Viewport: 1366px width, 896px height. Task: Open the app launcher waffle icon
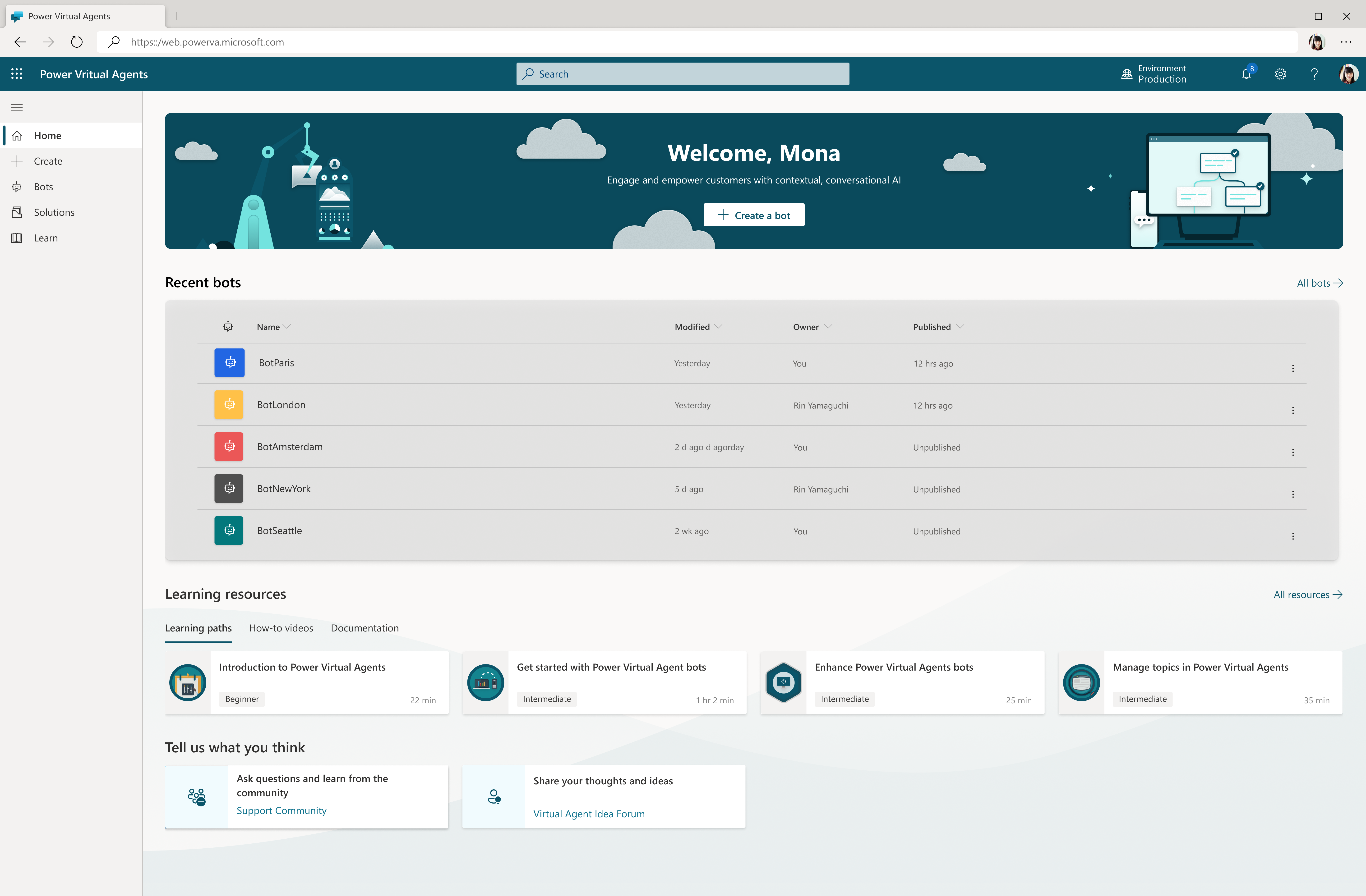(x=17, y=74)
